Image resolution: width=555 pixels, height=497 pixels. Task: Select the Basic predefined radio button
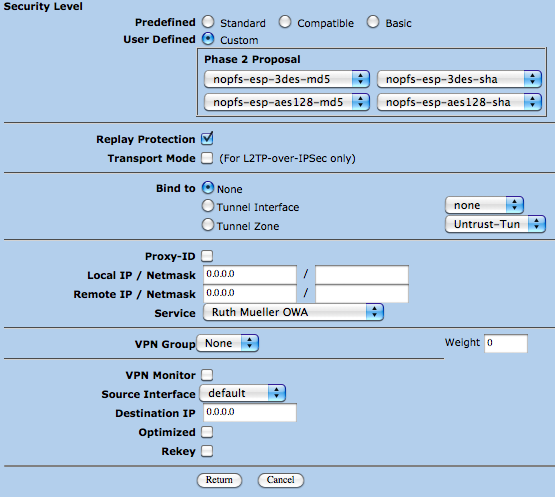pos(373,22)
